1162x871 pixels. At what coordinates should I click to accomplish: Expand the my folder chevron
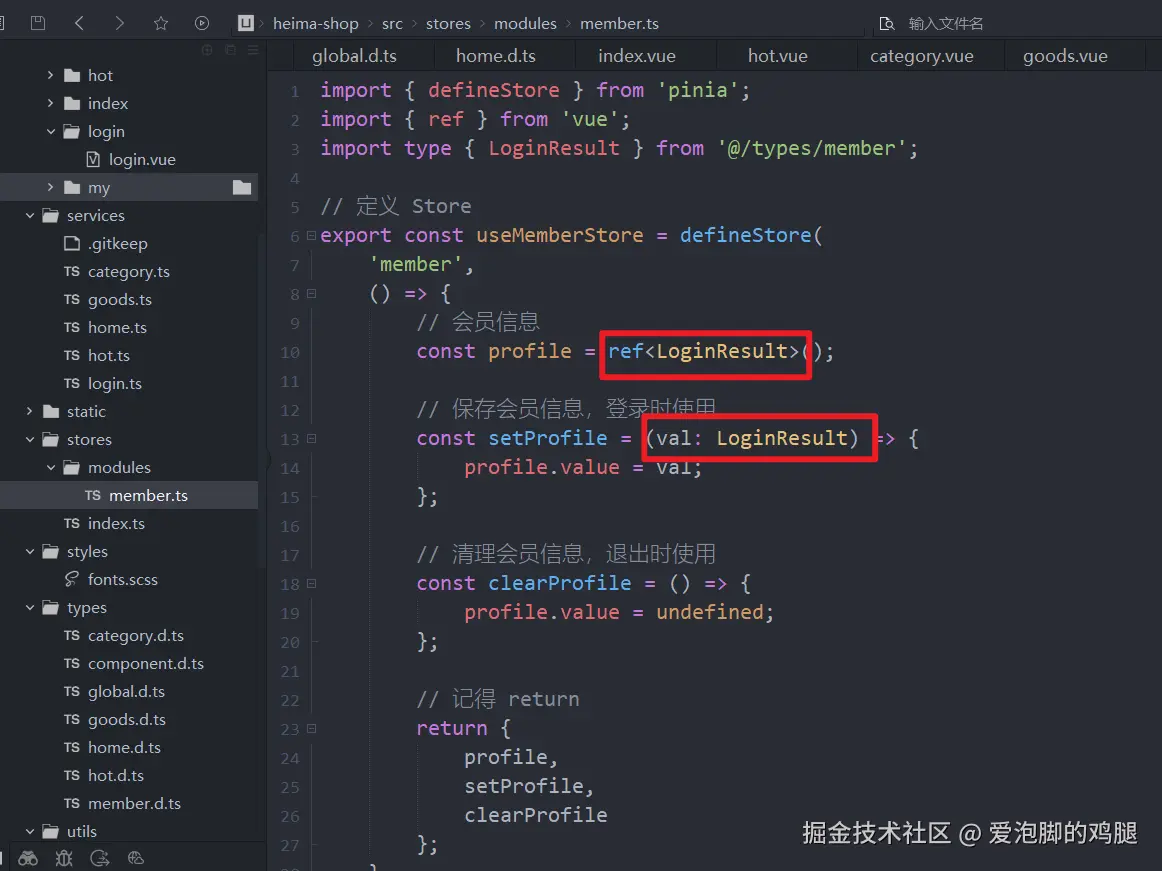50,188
